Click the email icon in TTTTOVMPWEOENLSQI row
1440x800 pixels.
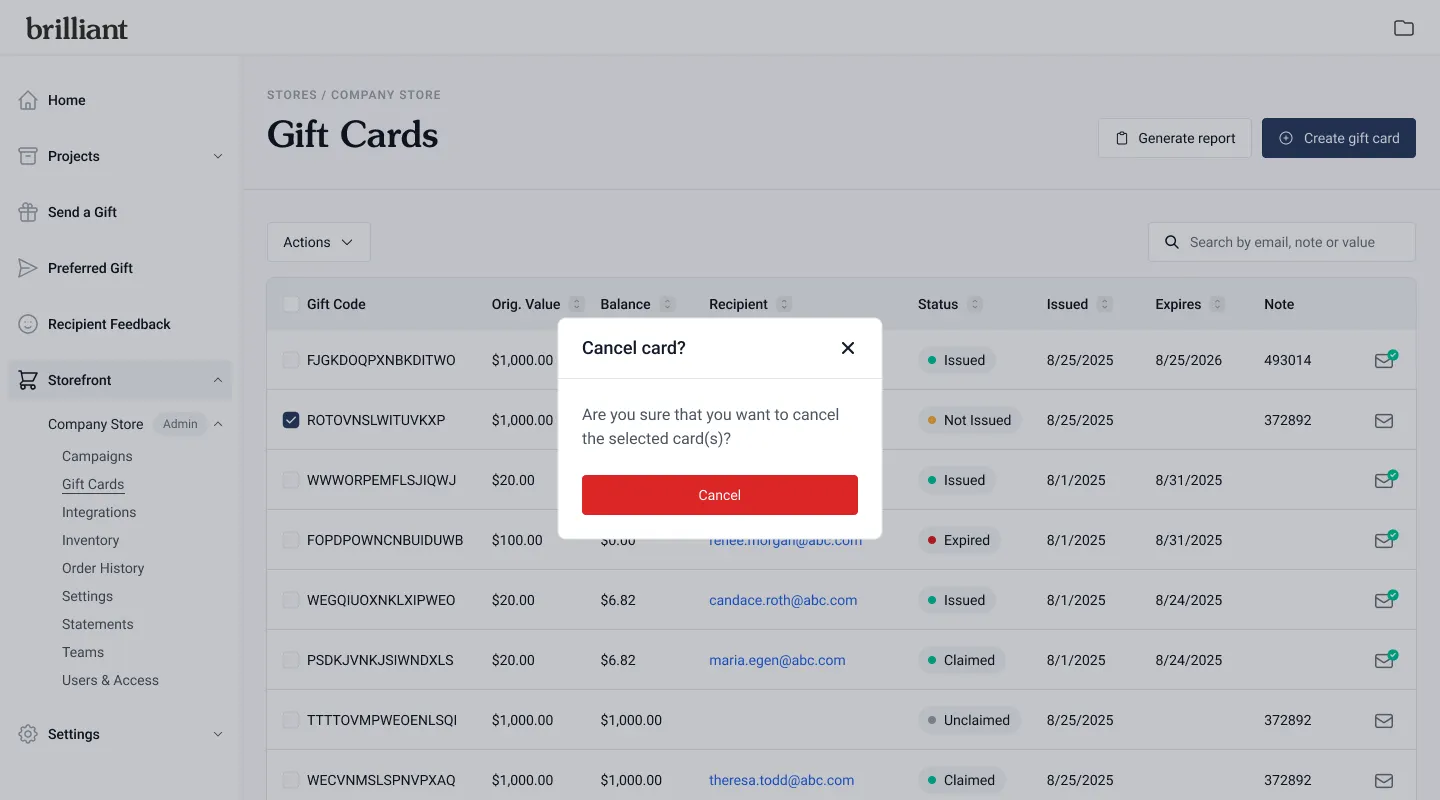tap(1384, 720)
